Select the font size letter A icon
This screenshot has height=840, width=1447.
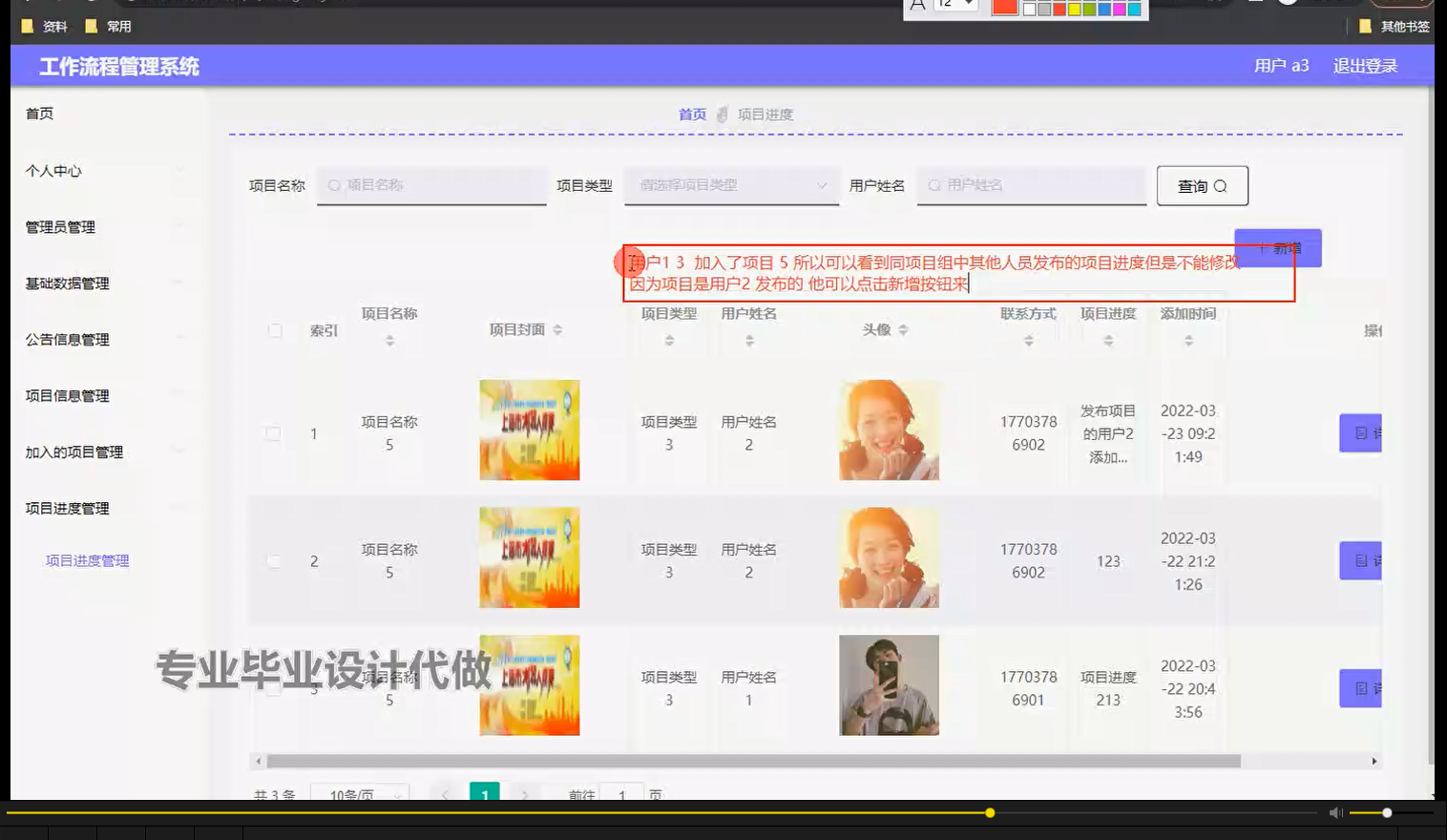(x=917, y=7)
